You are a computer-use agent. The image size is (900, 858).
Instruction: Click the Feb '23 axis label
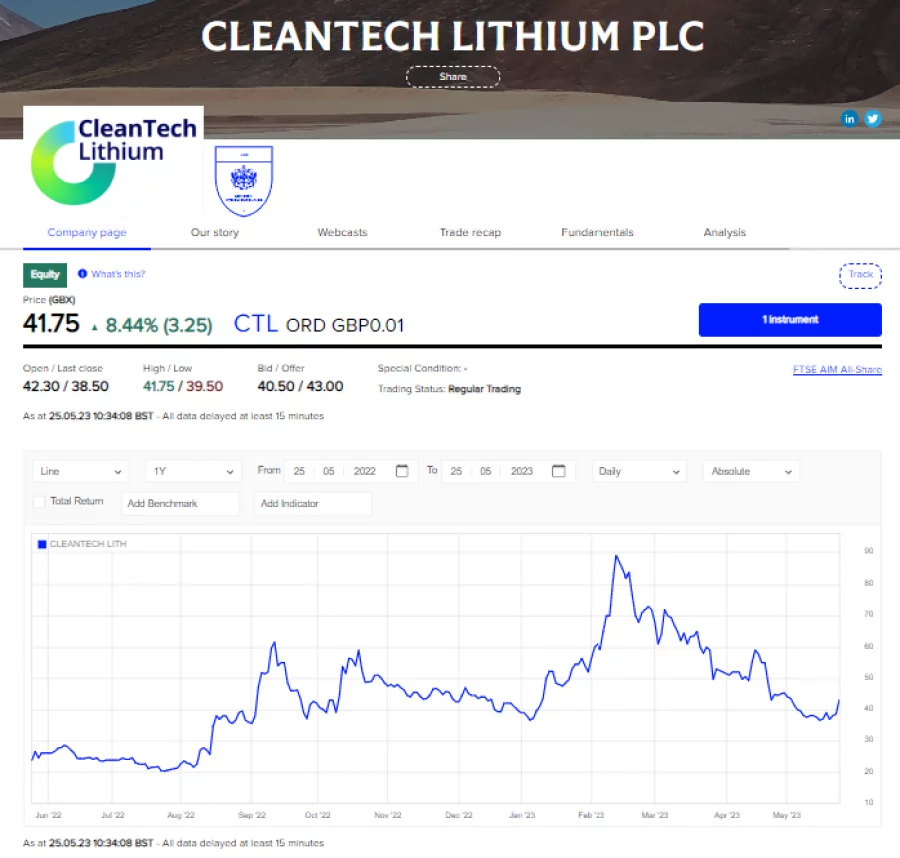591,815
